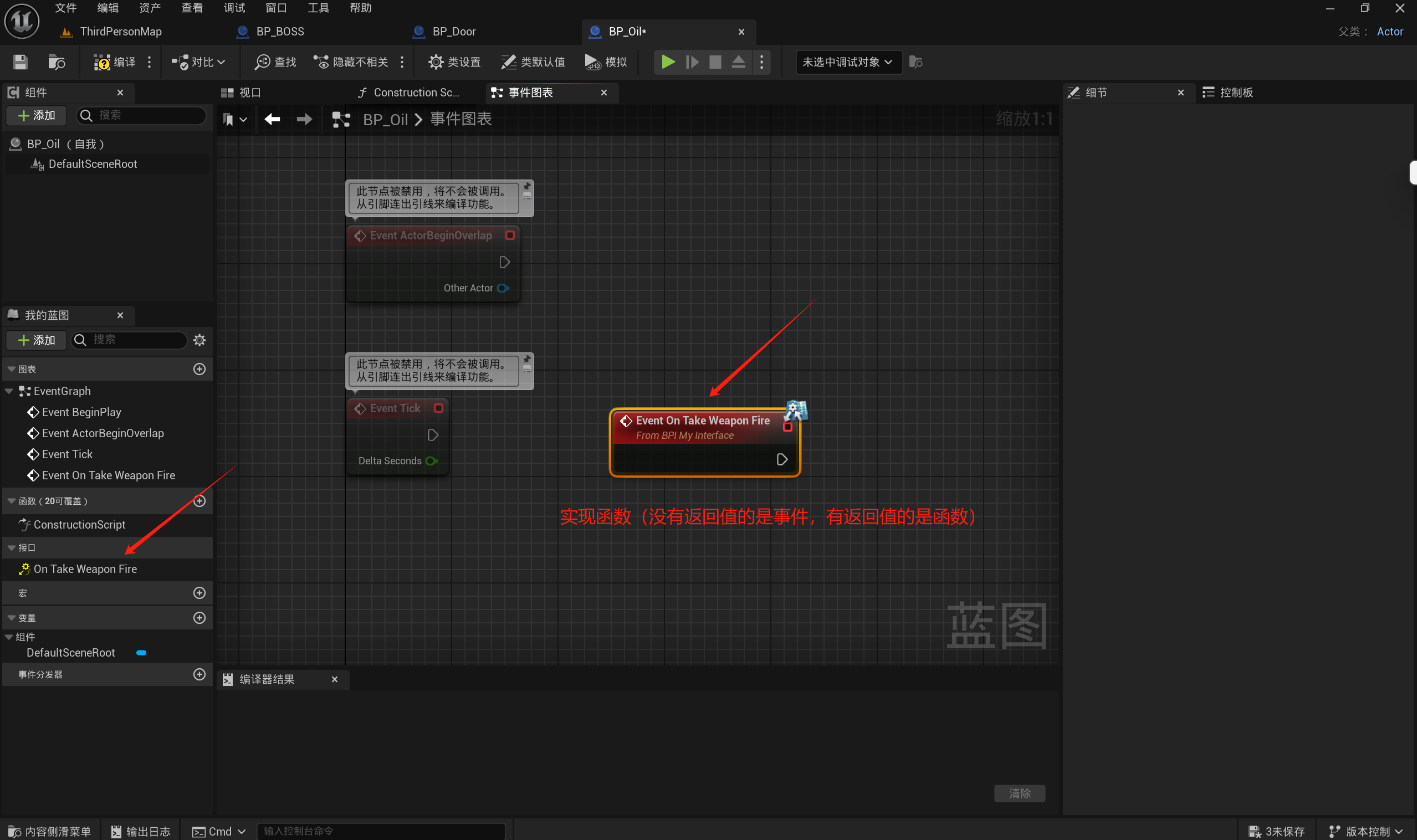Click the 清除 clear button
Image resolution: width=1417 pixels, height=840 pixels.
(1019, 793)
